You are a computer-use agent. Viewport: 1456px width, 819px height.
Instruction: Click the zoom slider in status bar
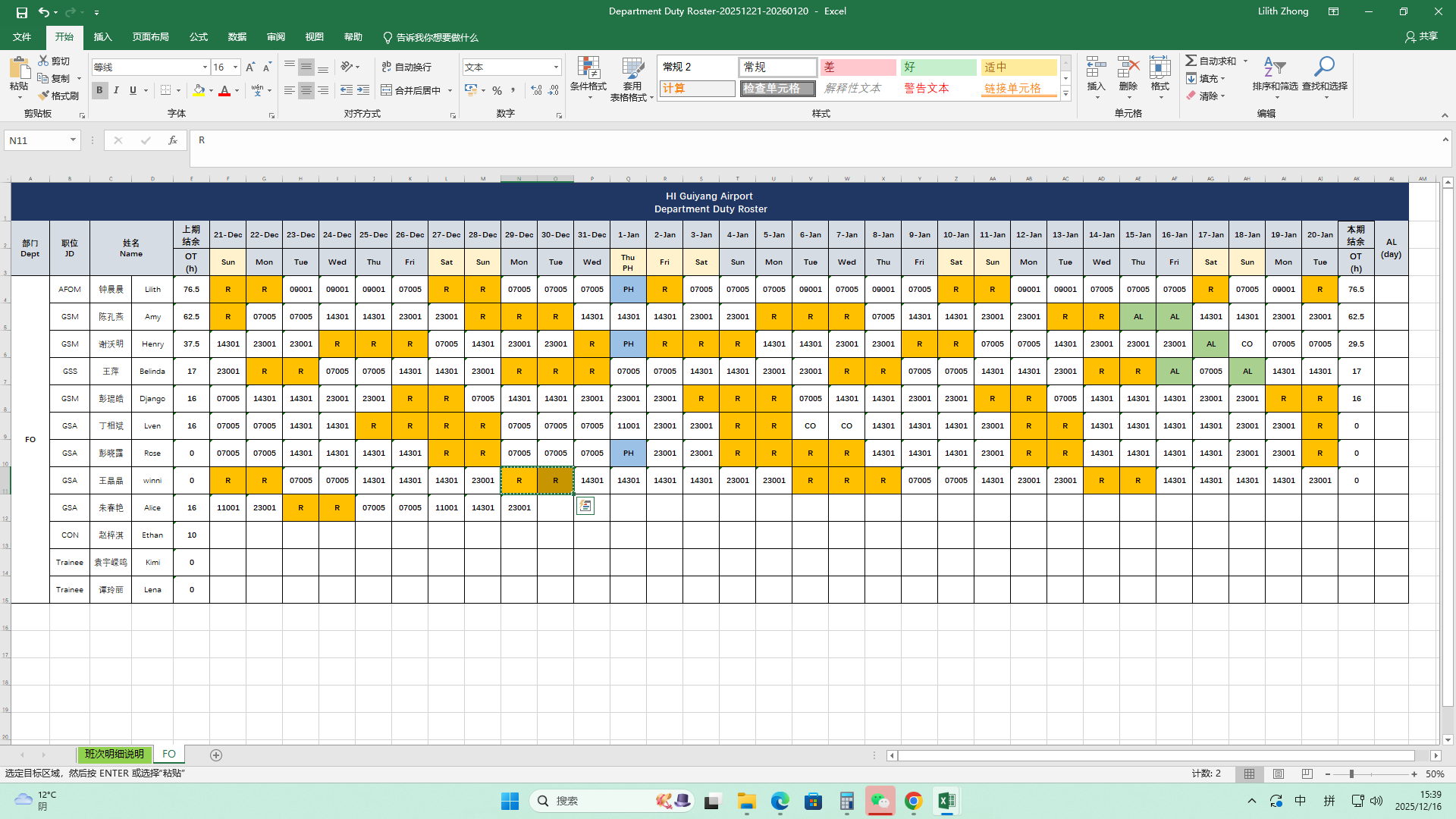(x=1351, y=774)
